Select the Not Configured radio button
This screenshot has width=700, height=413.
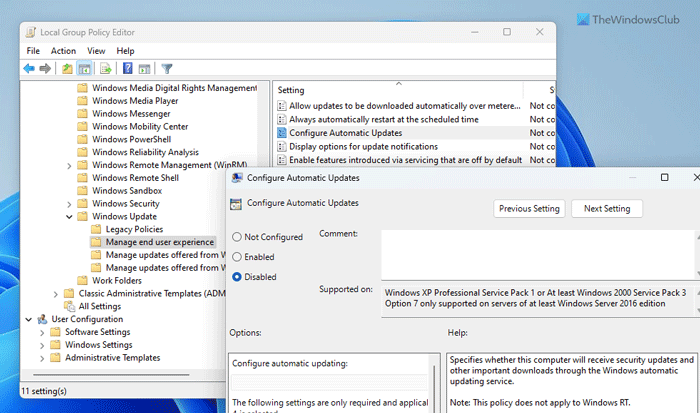pyautogui.click(x=237, y=237)
